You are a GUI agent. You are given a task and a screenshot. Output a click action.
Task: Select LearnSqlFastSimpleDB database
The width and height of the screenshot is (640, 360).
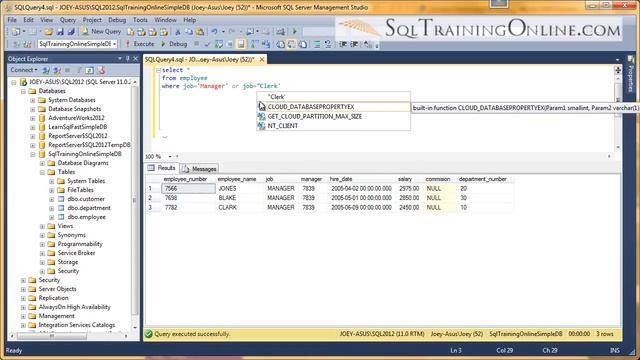pos(78,127)
